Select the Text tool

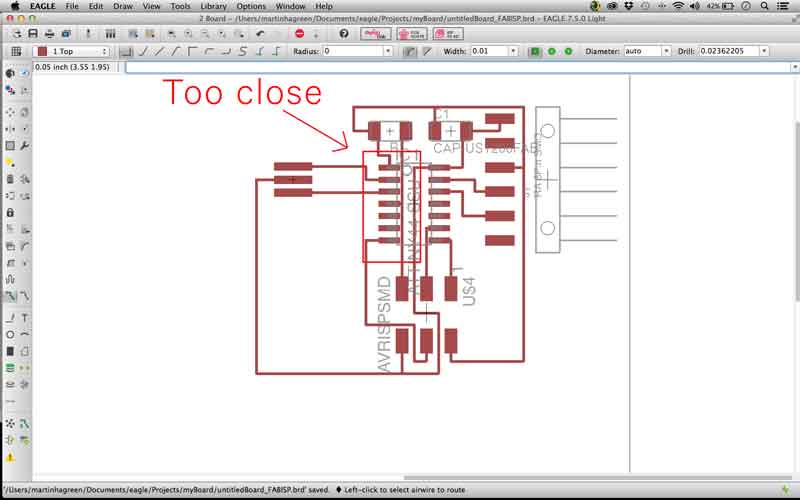pos(24,318)
